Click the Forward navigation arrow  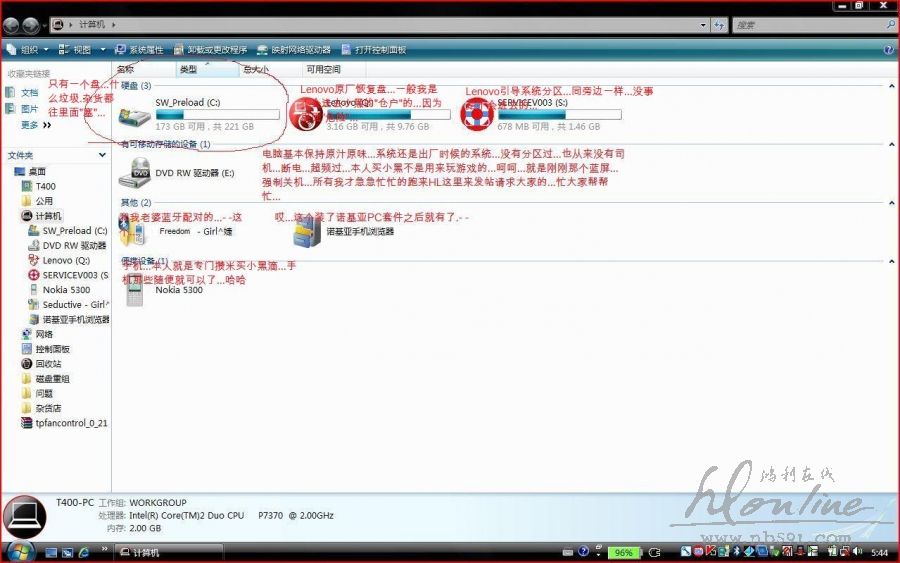30,25
